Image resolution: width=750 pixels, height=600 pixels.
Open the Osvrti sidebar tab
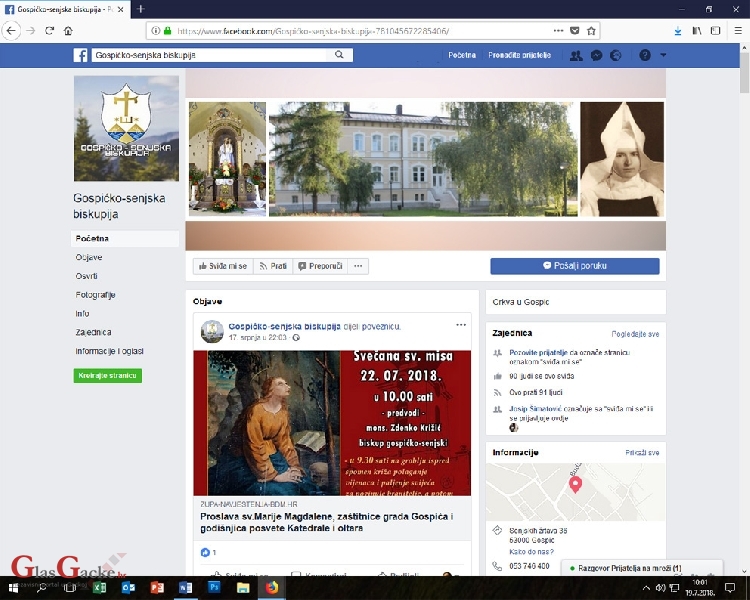point(87,276)
